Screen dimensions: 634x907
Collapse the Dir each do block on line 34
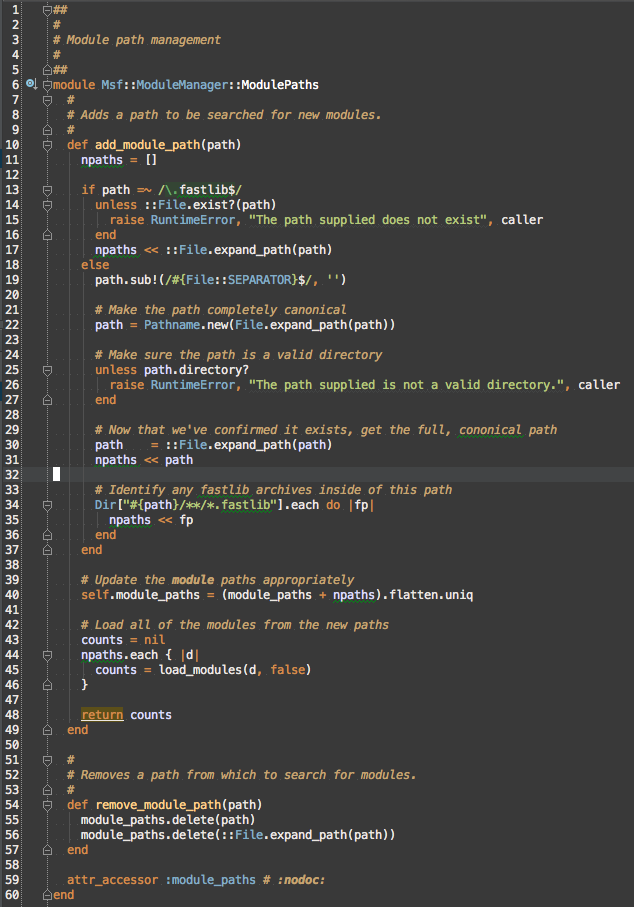[x=47, y=506]
